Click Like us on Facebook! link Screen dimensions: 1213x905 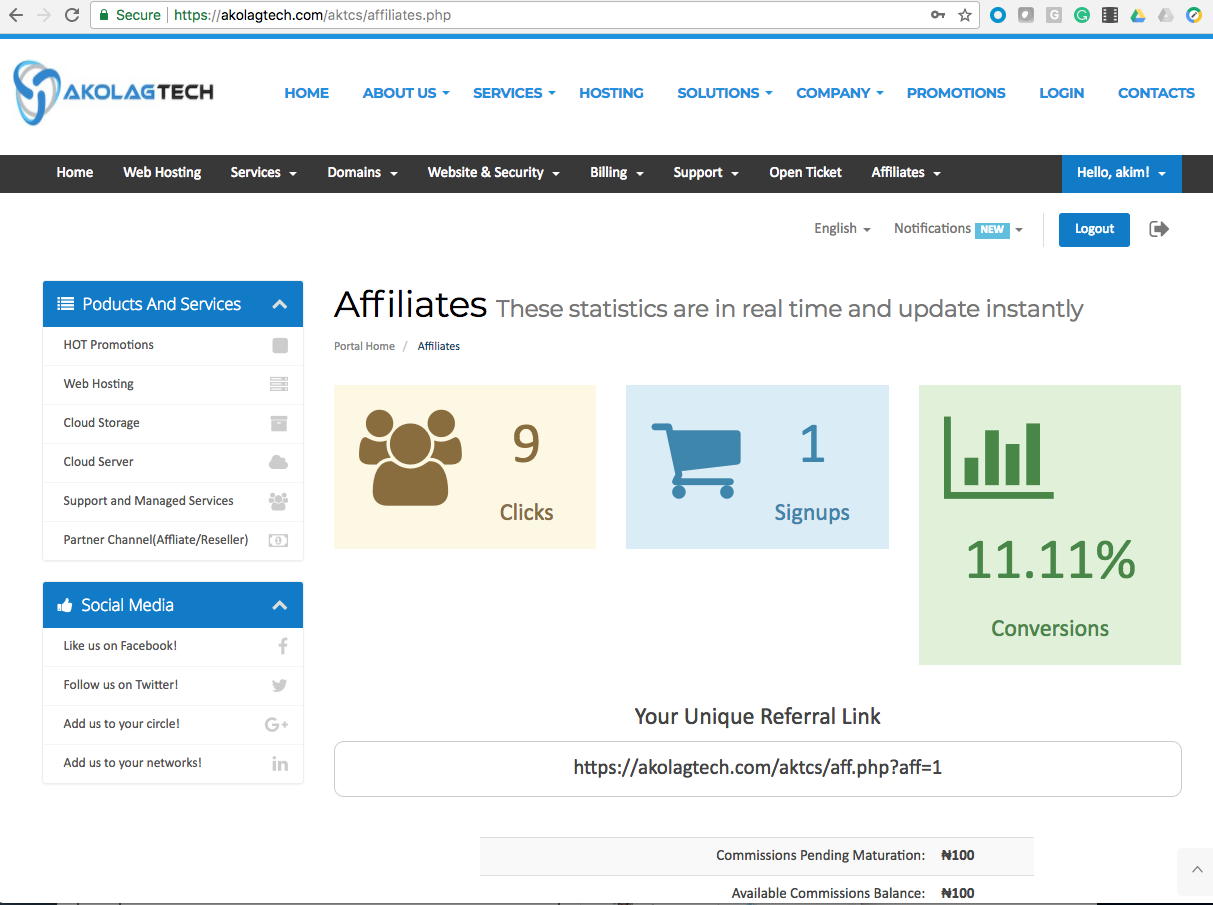click(120, 646)
